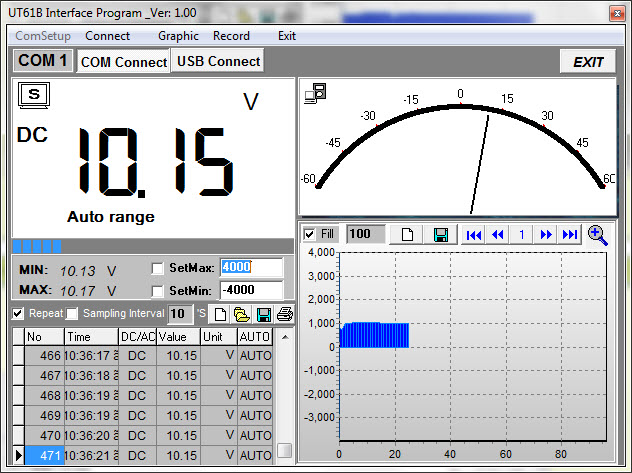Click time cell 10:36:21
The width and height of the screenshot is (632, 473).
coord(91,456)
